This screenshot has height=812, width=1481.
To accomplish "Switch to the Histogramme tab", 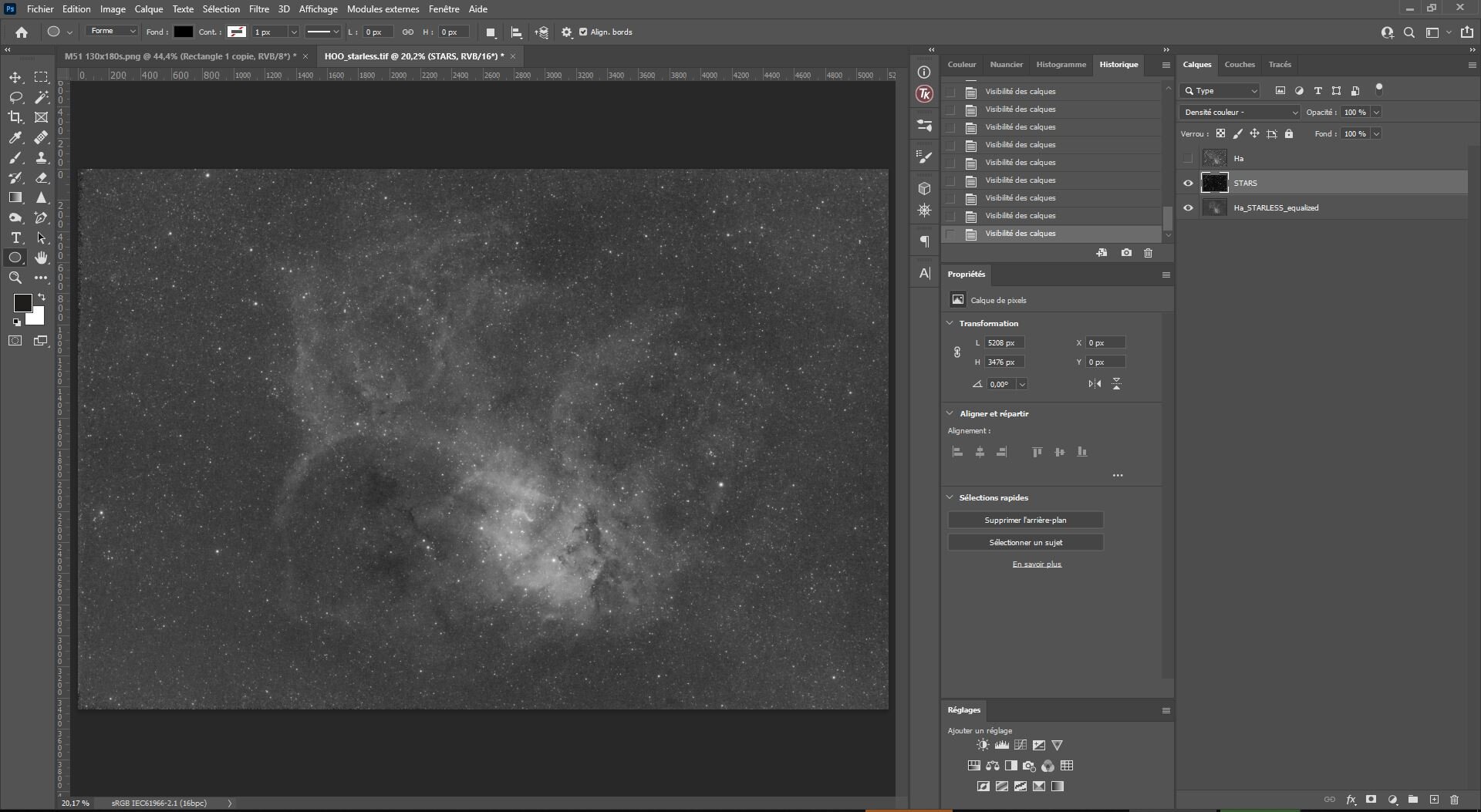I will (1061, 65).
